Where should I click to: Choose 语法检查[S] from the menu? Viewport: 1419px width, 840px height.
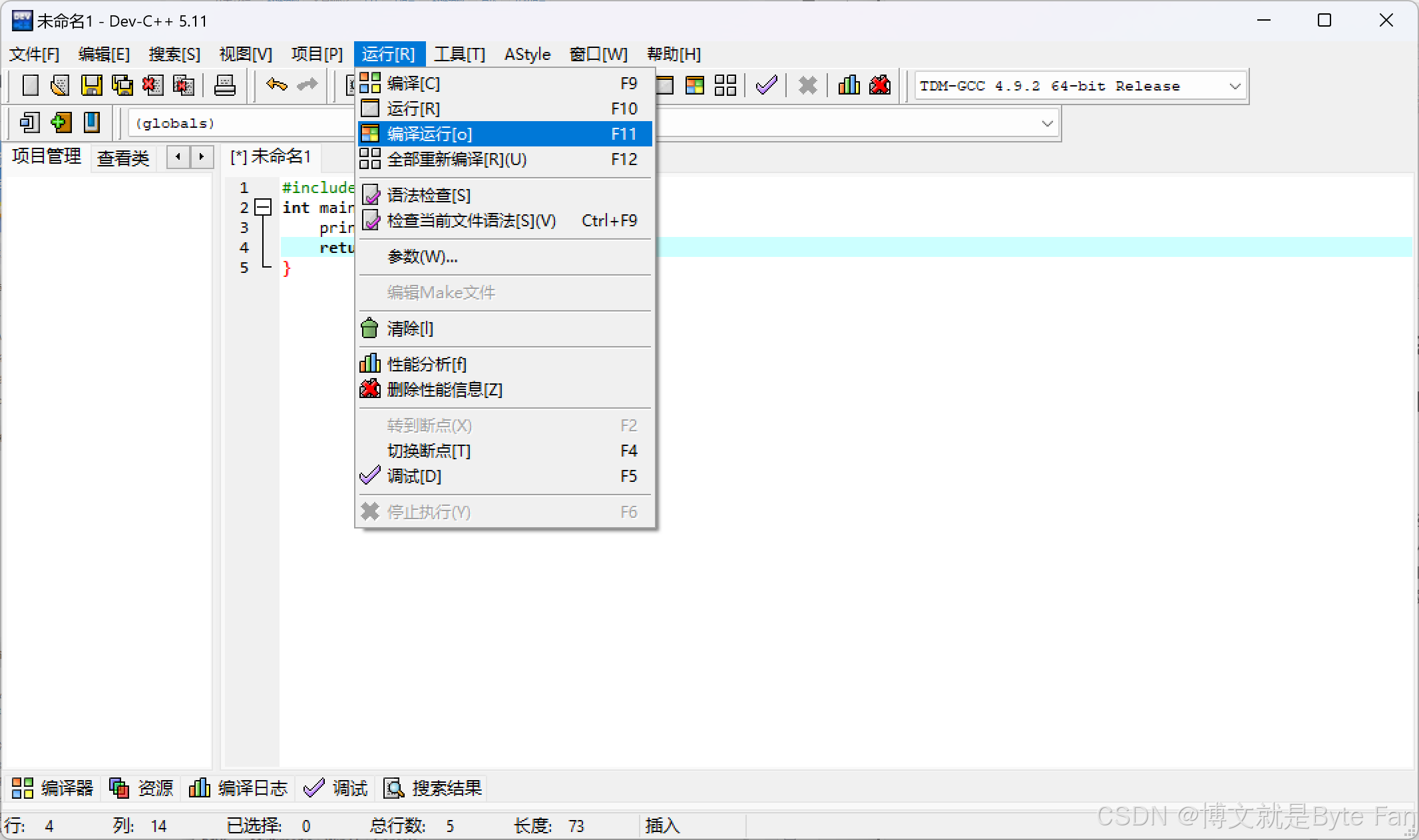coord(429,195)
